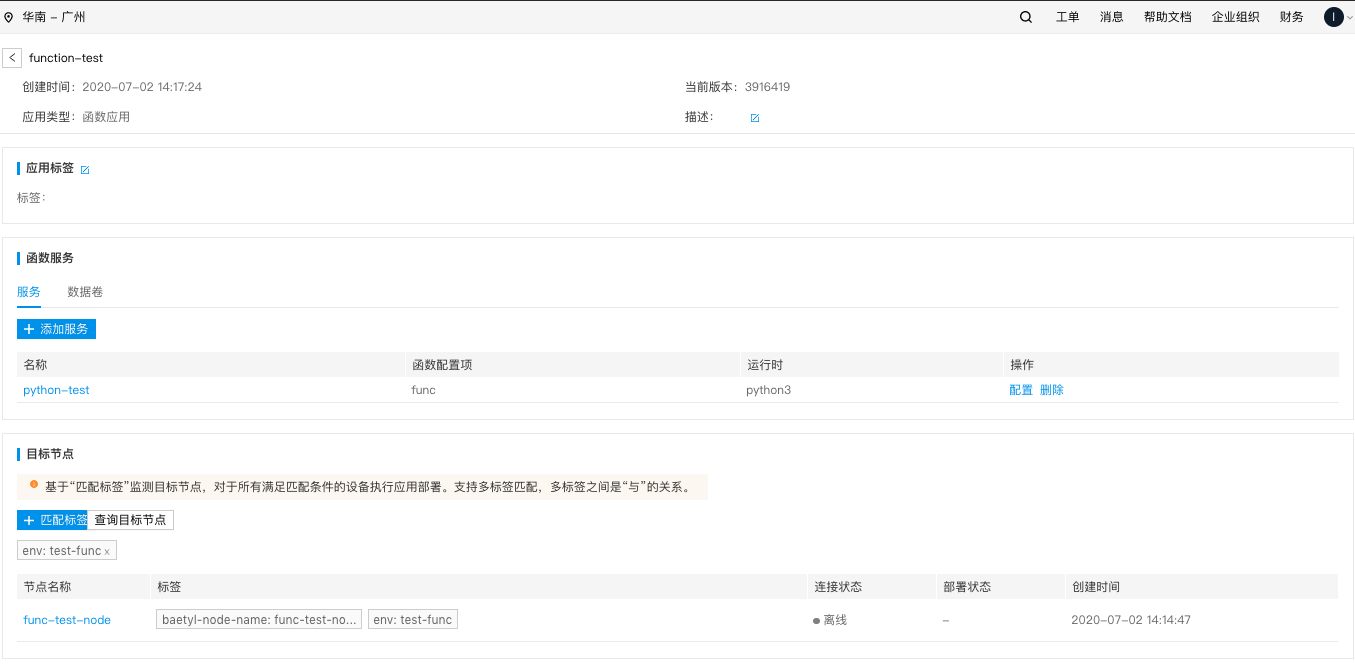
Task: Switch to the 数据卷 tab
Action: pyautogui.click(x=85, y=292)
